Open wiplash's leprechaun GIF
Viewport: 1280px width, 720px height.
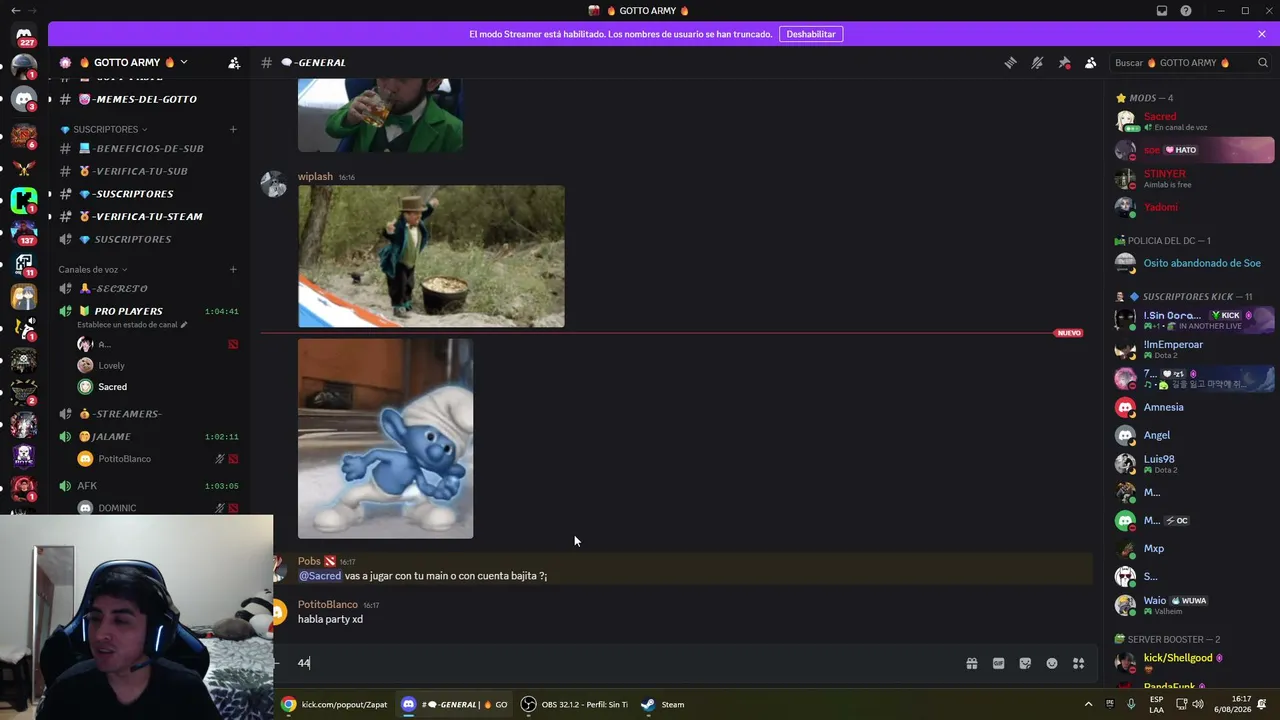point(431,256)
